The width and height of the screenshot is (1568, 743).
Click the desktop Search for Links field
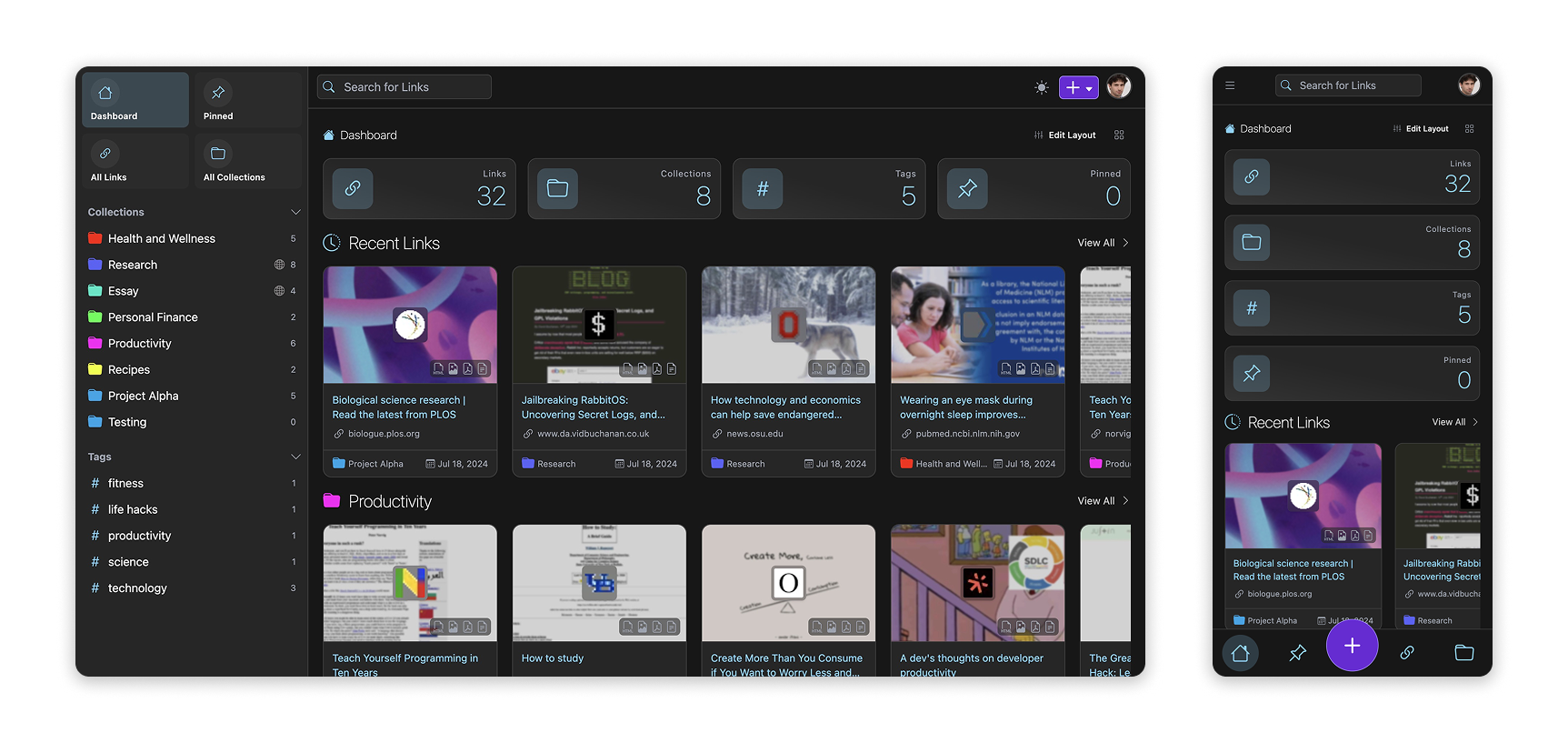coord(404,87)
